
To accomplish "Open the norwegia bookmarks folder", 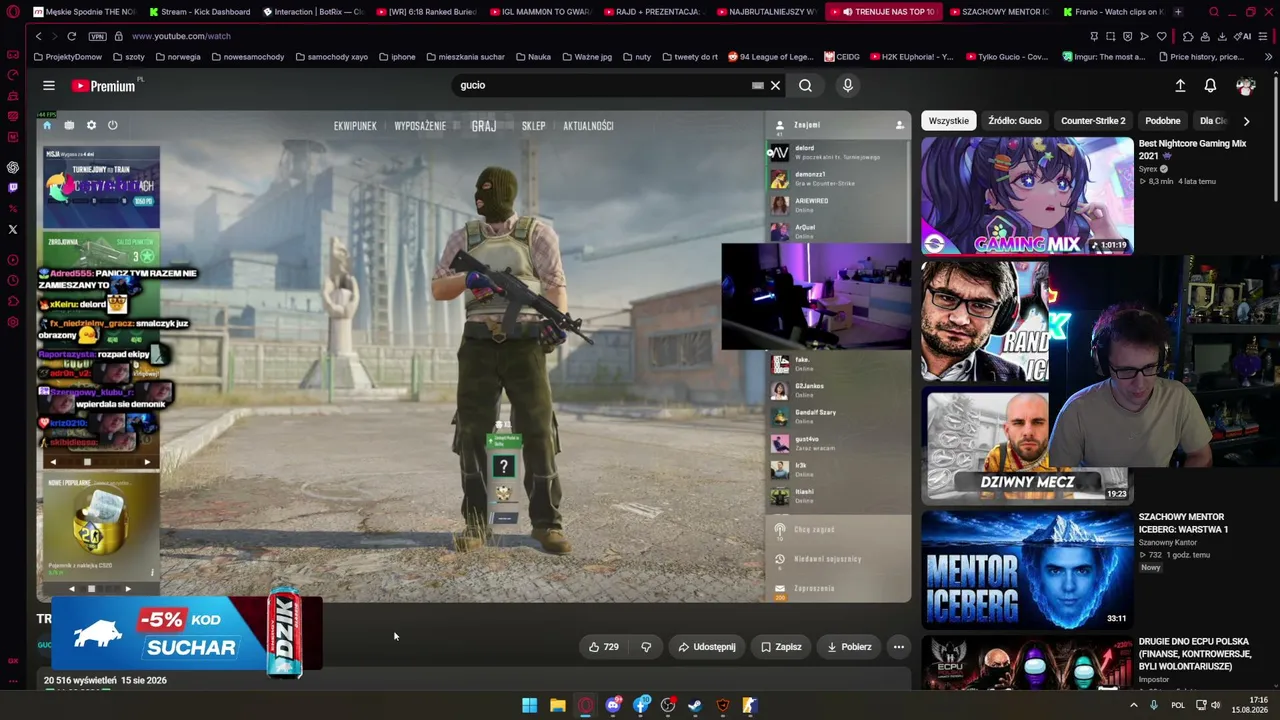I will [x=176, y=57].
